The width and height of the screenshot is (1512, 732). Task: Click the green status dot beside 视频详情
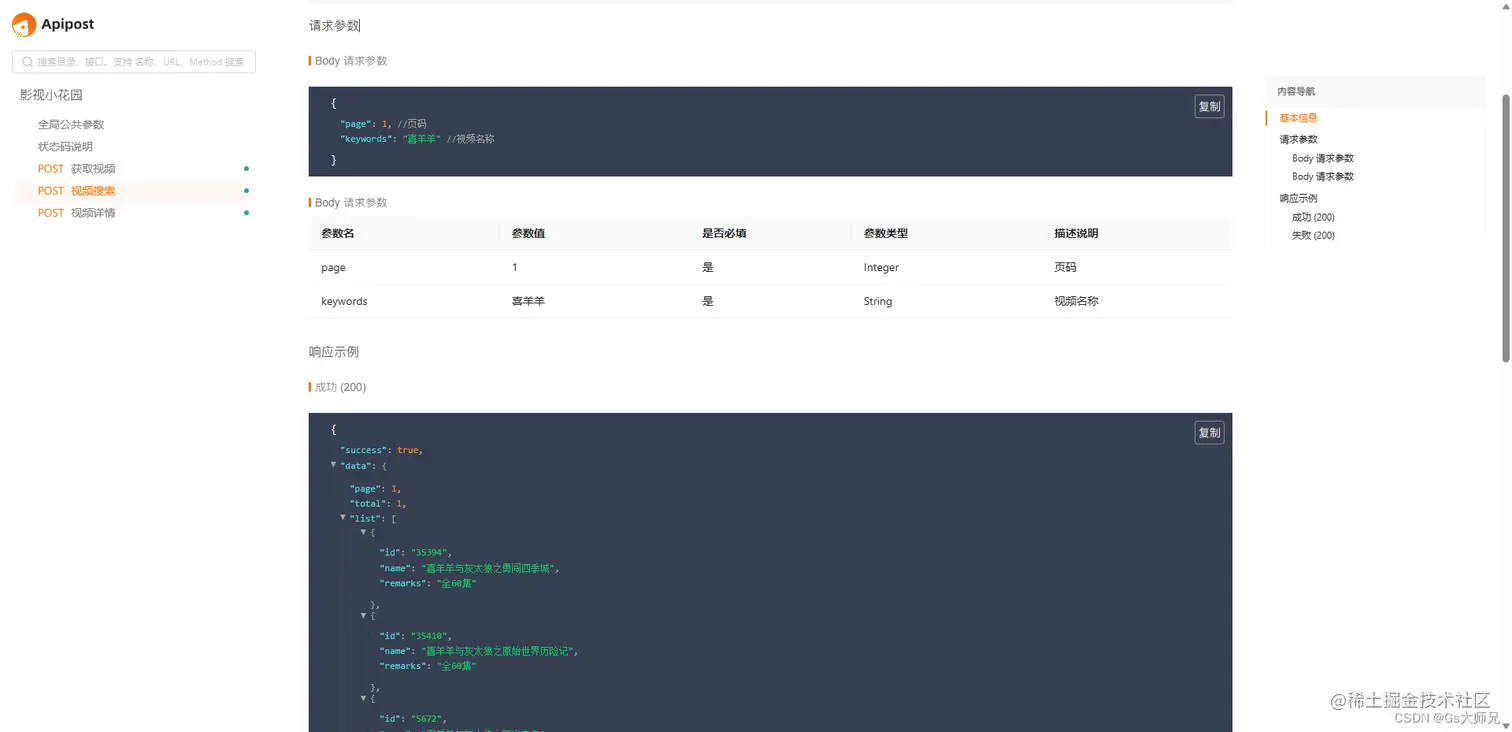tap(246, 213)
